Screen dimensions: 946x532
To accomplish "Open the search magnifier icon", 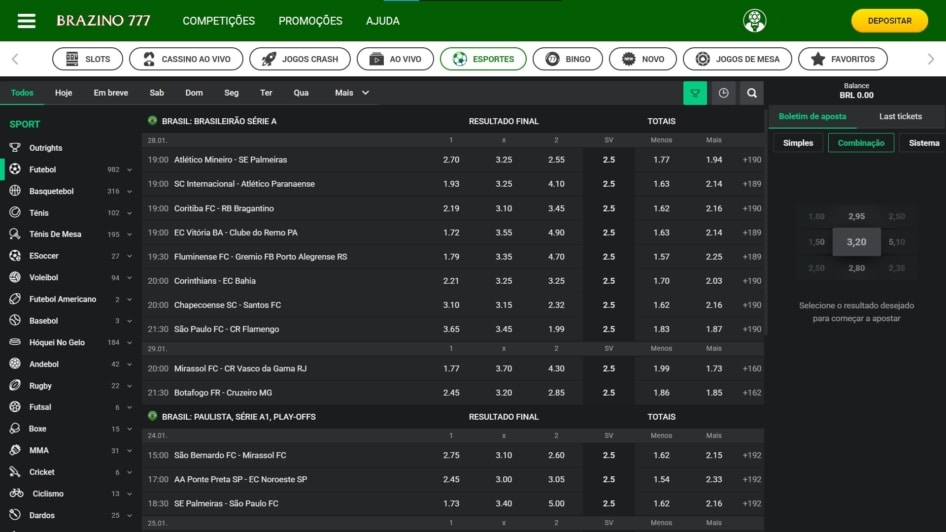I will point(752,93).
